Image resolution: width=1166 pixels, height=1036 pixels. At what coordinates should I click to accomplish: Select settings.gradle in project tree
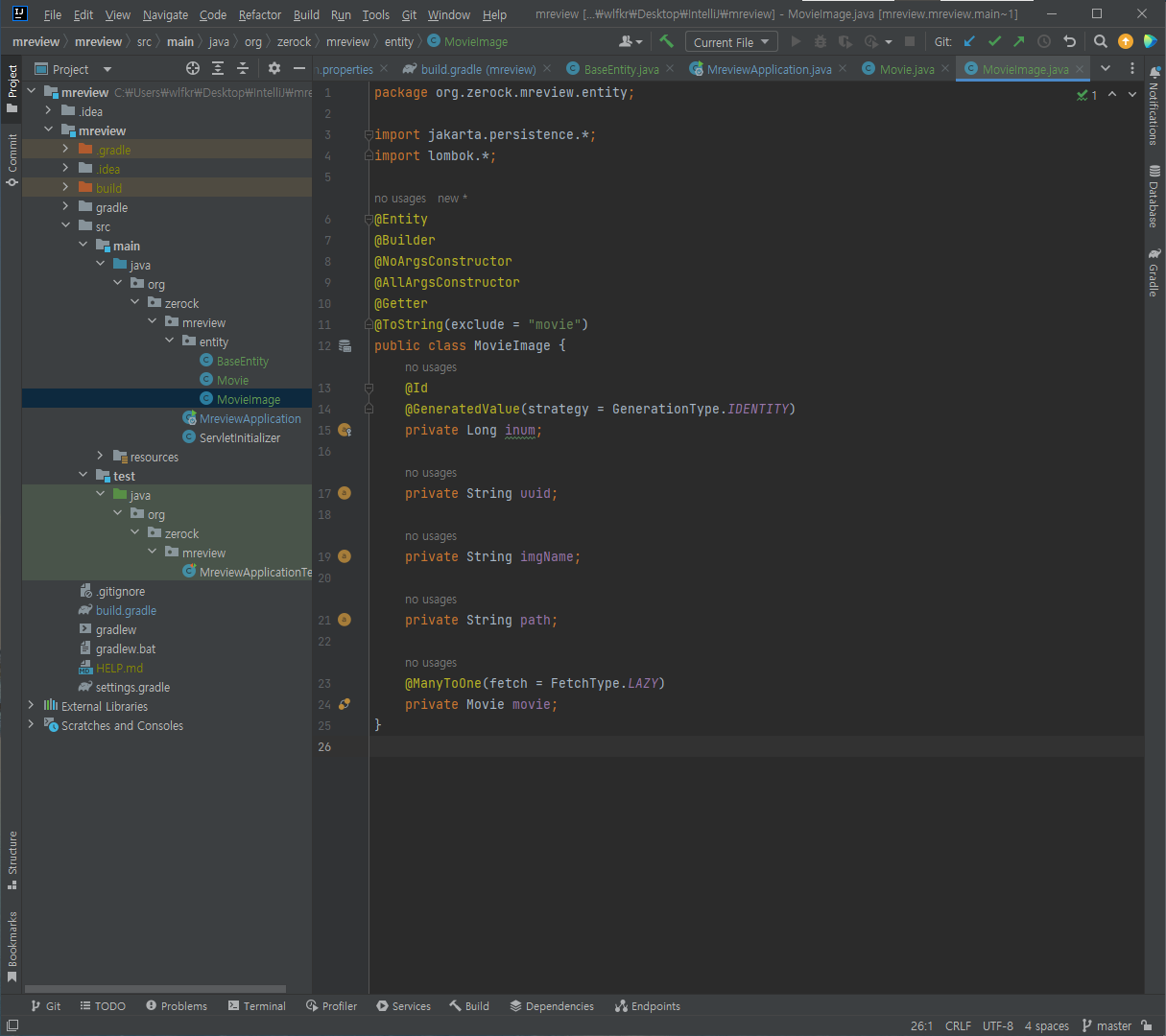[x=132, y=687]
